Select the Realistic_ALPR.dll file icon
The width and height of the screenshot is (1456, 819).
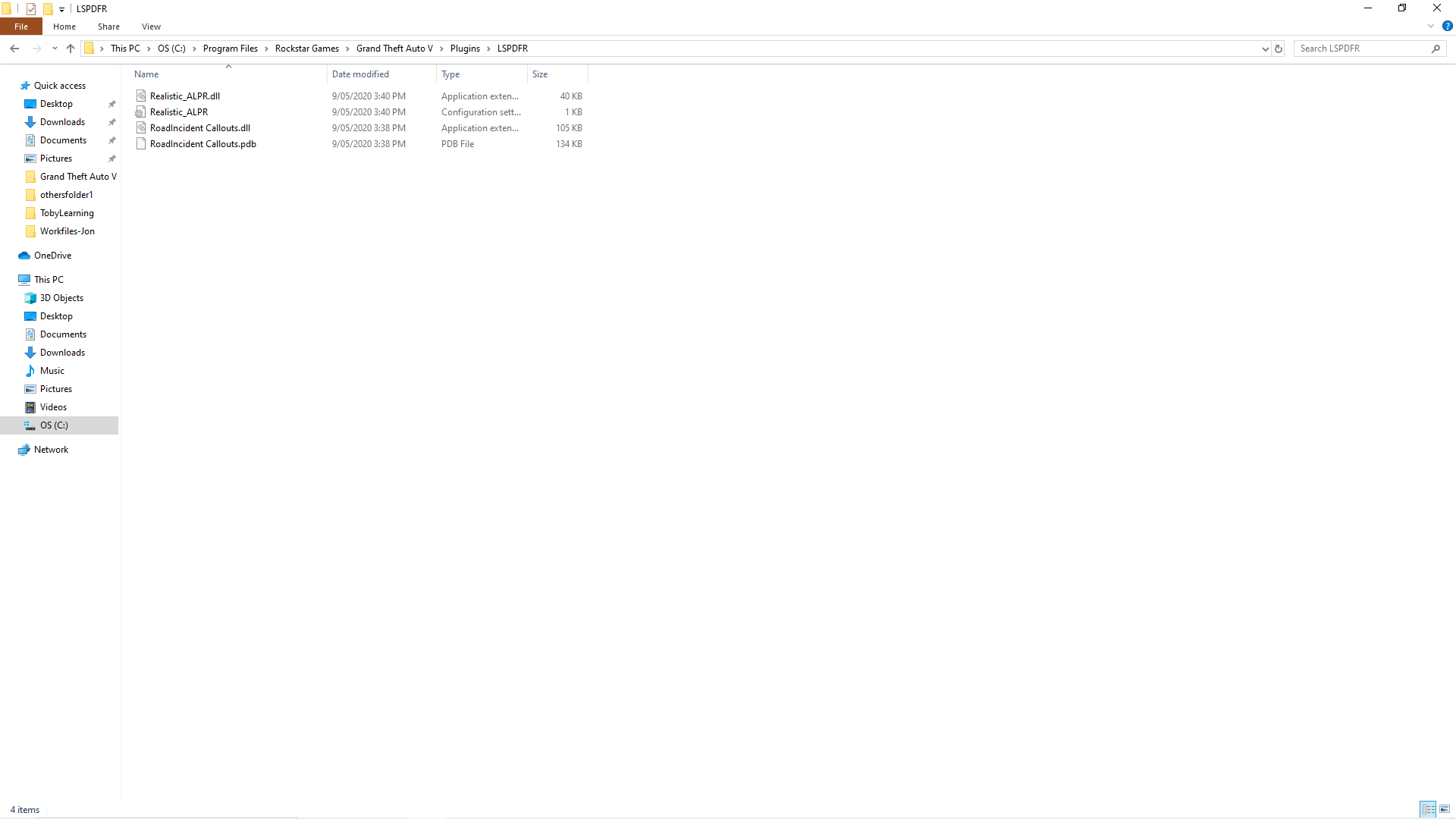[141, 96]
